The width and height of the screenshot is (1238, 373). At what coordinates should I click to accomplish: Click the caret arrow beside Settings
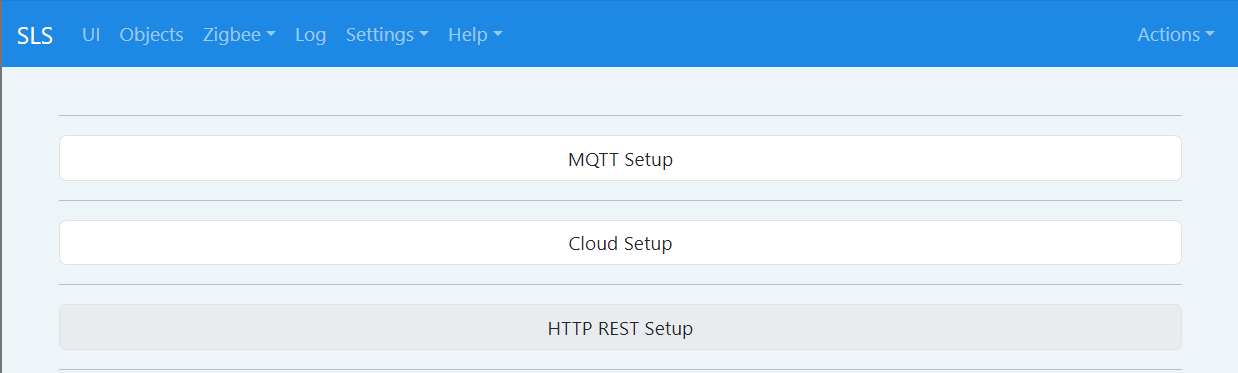pos(424,35)
